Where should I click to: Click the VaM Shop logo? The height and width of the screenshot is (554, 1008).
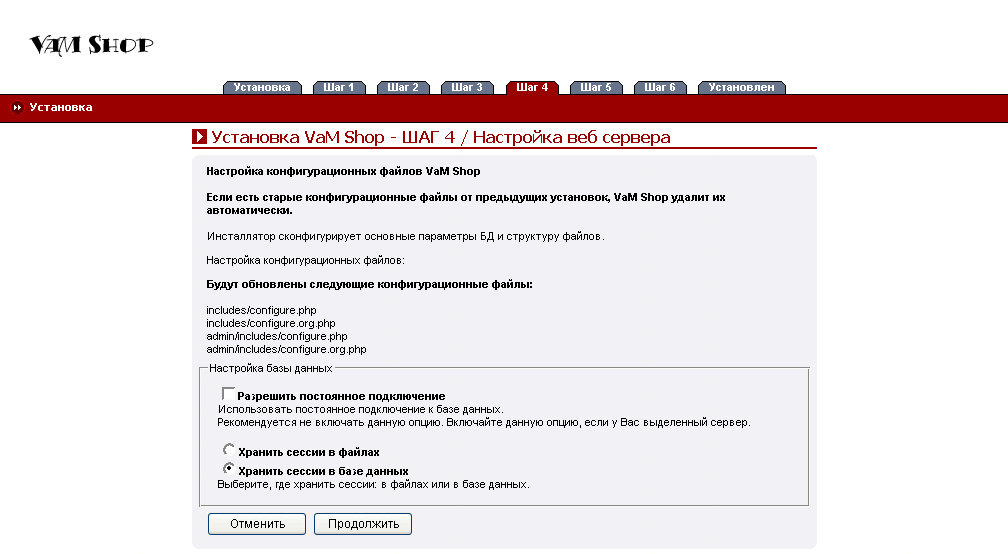click(91, 45)
